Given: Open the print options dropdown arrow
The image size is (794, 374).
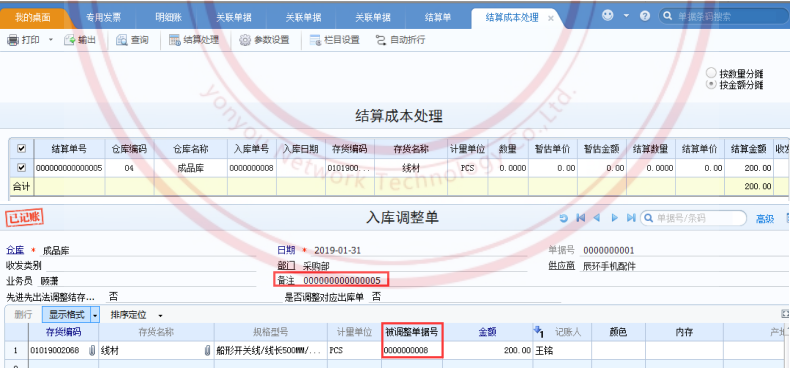Looking at the screenshot, I should coord(51,40).
